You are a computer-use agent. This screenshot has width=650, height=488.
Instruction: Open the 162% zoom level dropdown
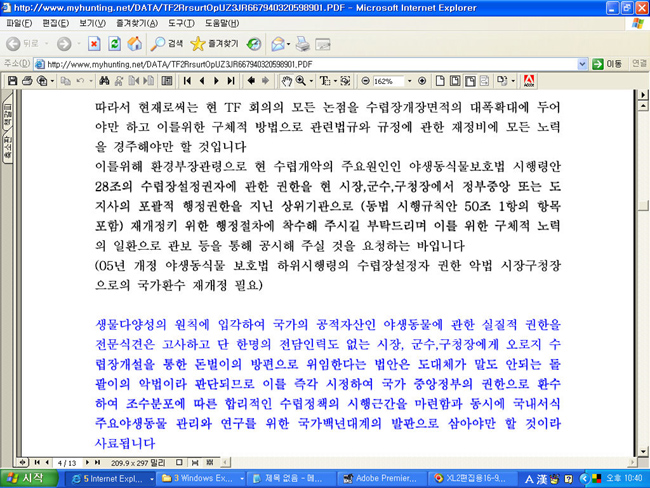pyautogui.click(x=407, y=80)
